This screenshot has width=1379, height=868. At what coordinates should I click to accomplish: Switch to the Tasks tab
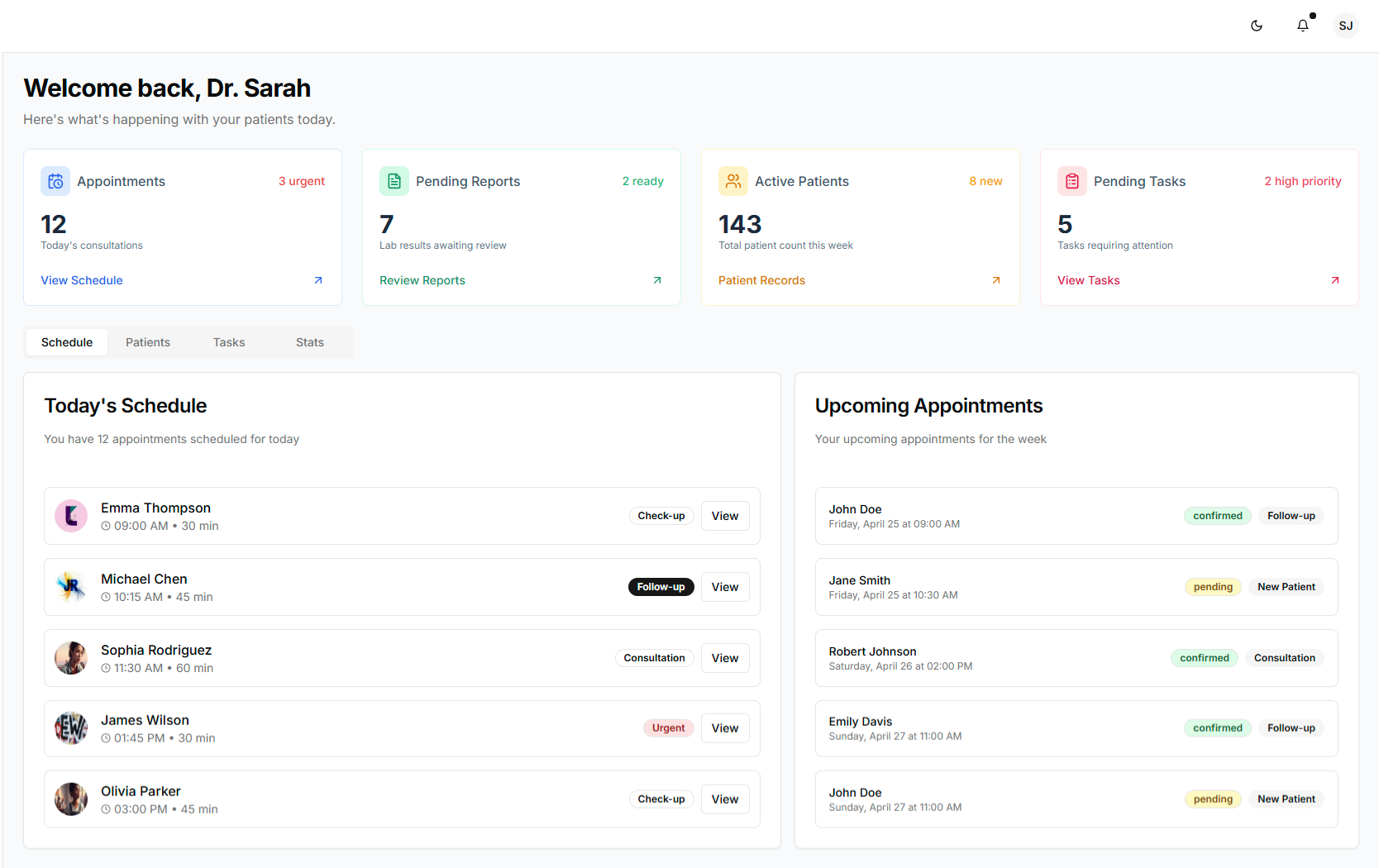pos(229,342)
